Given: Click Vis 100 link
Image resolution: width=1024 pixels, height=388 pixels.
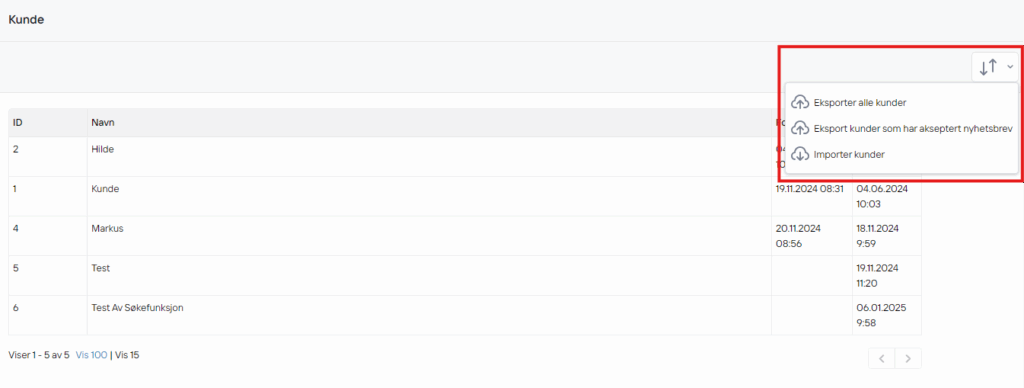Looking at the screenshot, I should [91, 355].
